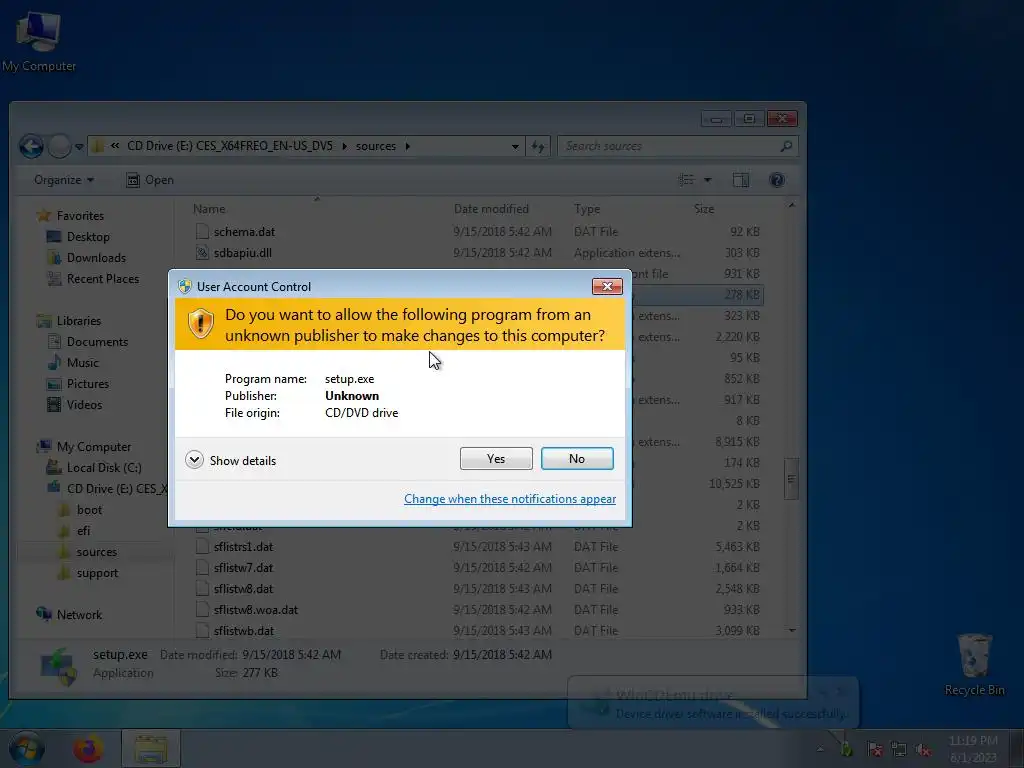Click the UAC warning shield icon
Screen dimensions: 1024x768
(x=200, y=324)
